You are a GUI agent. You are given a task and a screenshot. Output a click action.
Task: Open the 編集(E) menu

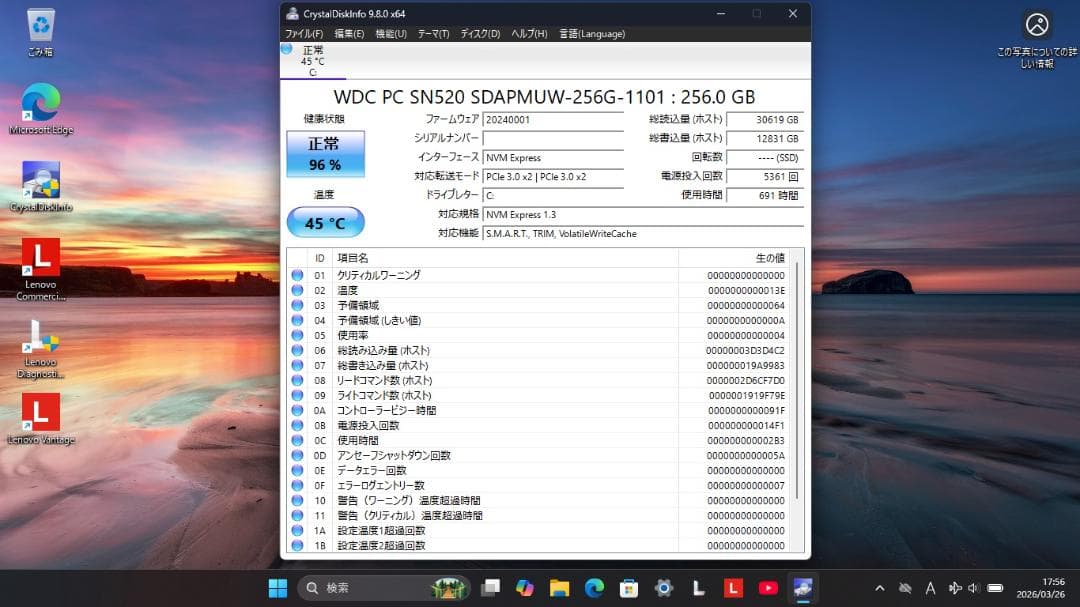point(349,34)
